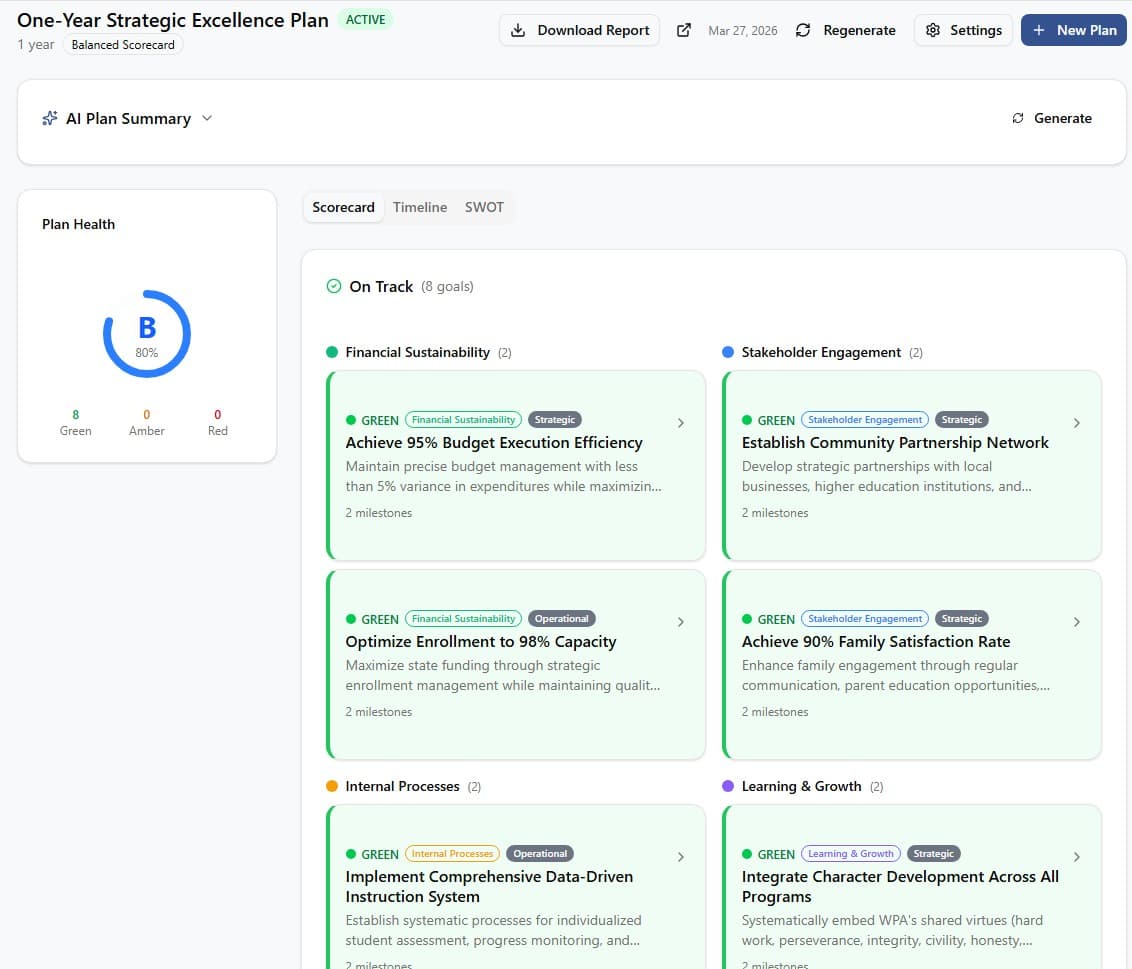Expand the Achieve 90% Family Satisfaction Rate chevron
This screenshot has width=1132, height=969.
click(x=1076, y=622)
